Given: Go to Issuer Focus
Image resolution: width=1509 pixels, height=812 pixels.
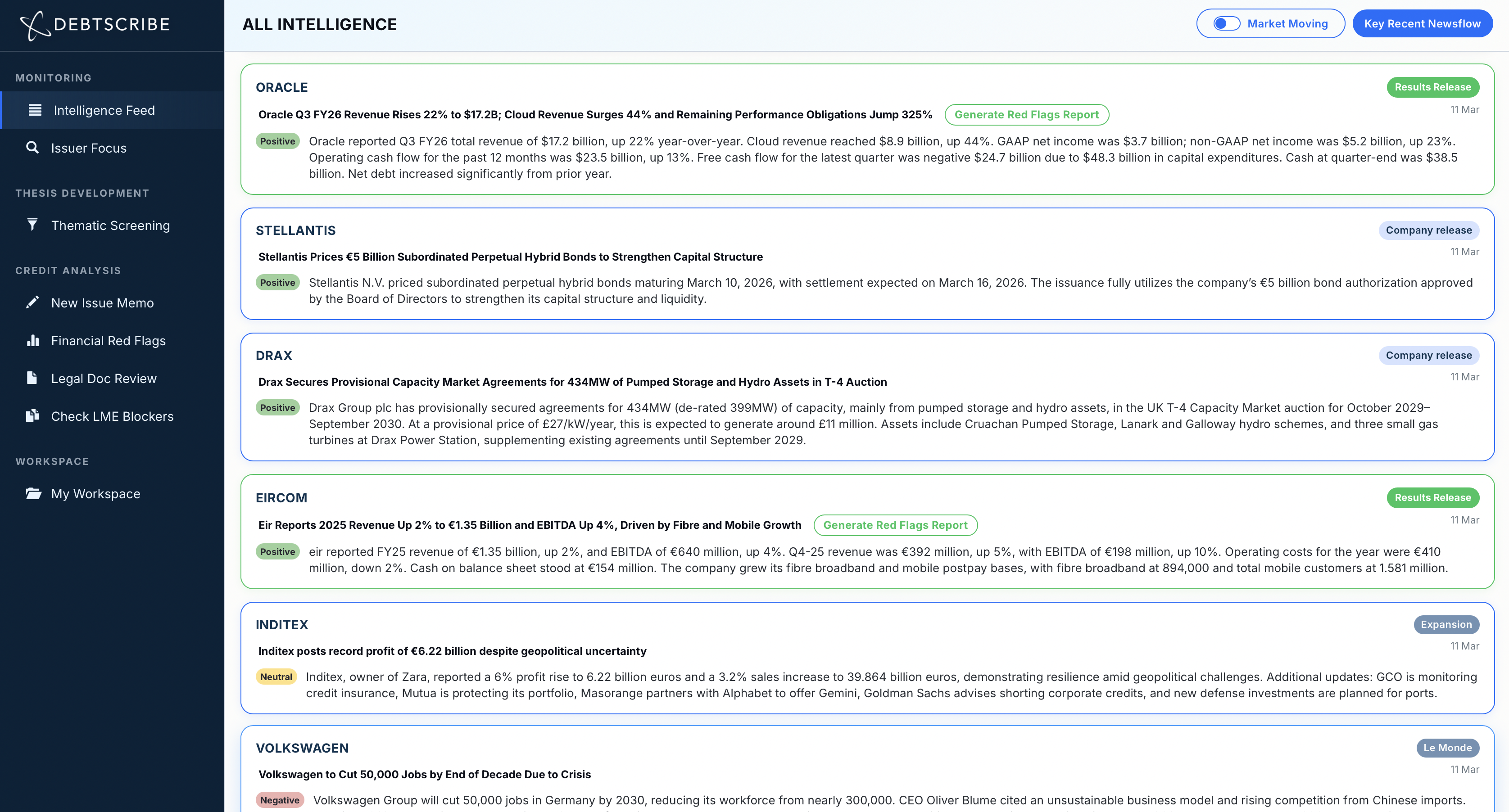Looking at the screenshot, I should tap(113, 148).
